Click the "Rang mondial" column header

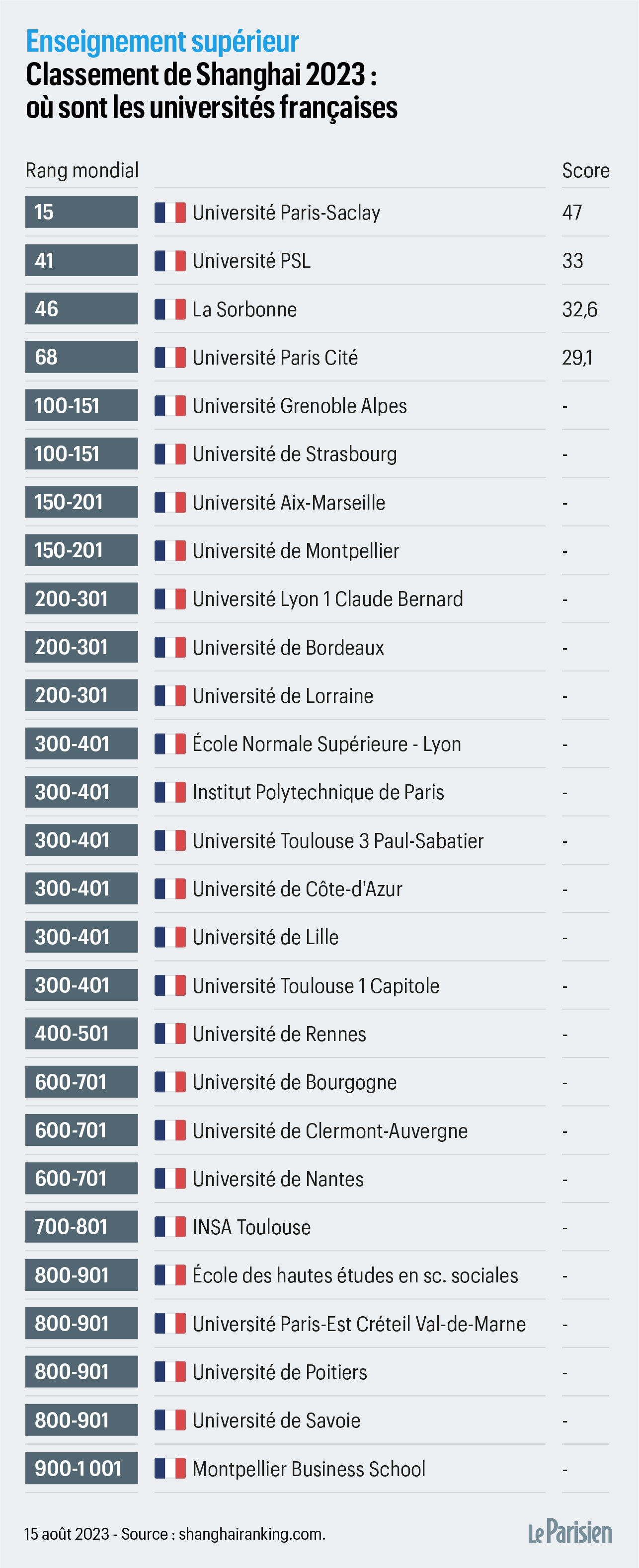(82, 170)
